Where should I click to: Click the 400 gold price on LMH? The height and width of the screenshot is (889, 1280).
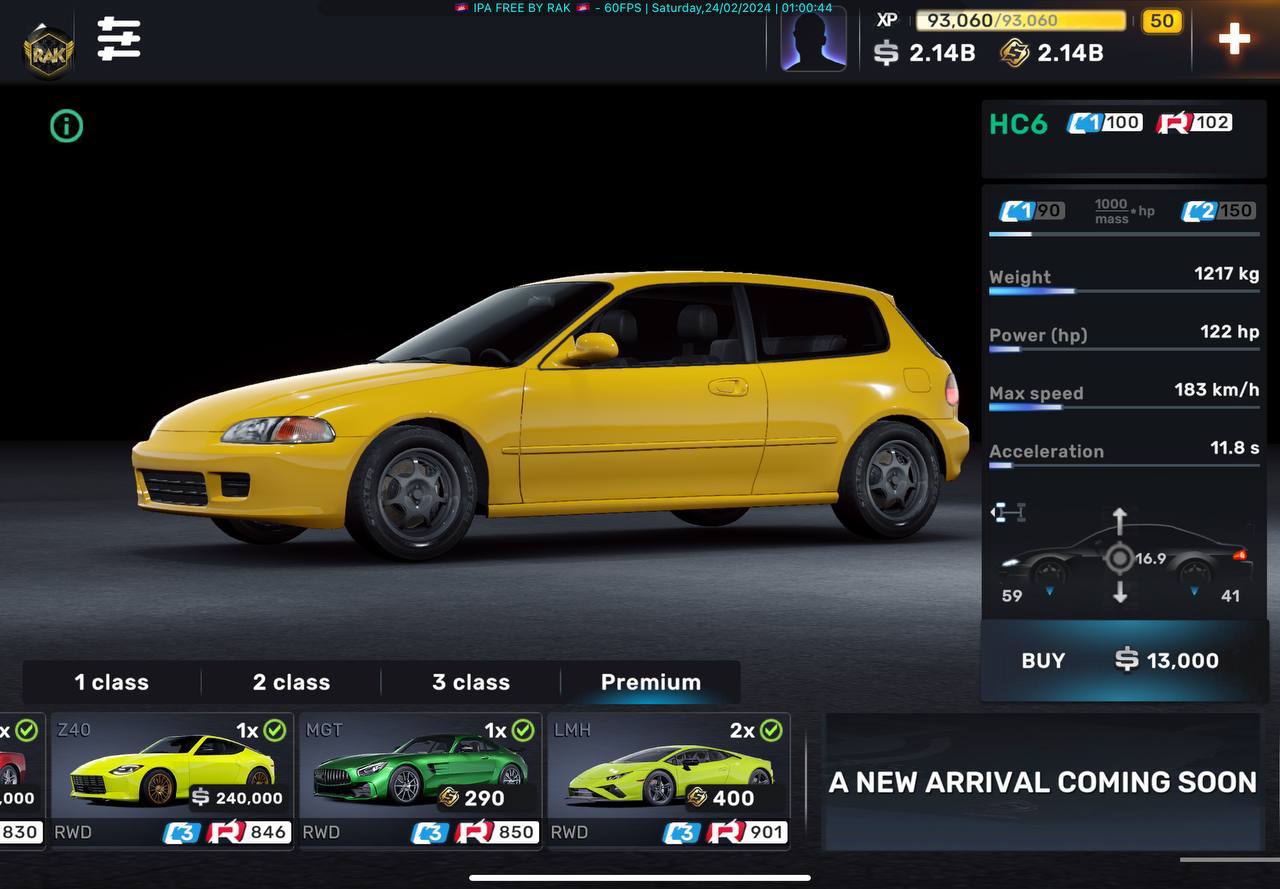tap(720, 798)
